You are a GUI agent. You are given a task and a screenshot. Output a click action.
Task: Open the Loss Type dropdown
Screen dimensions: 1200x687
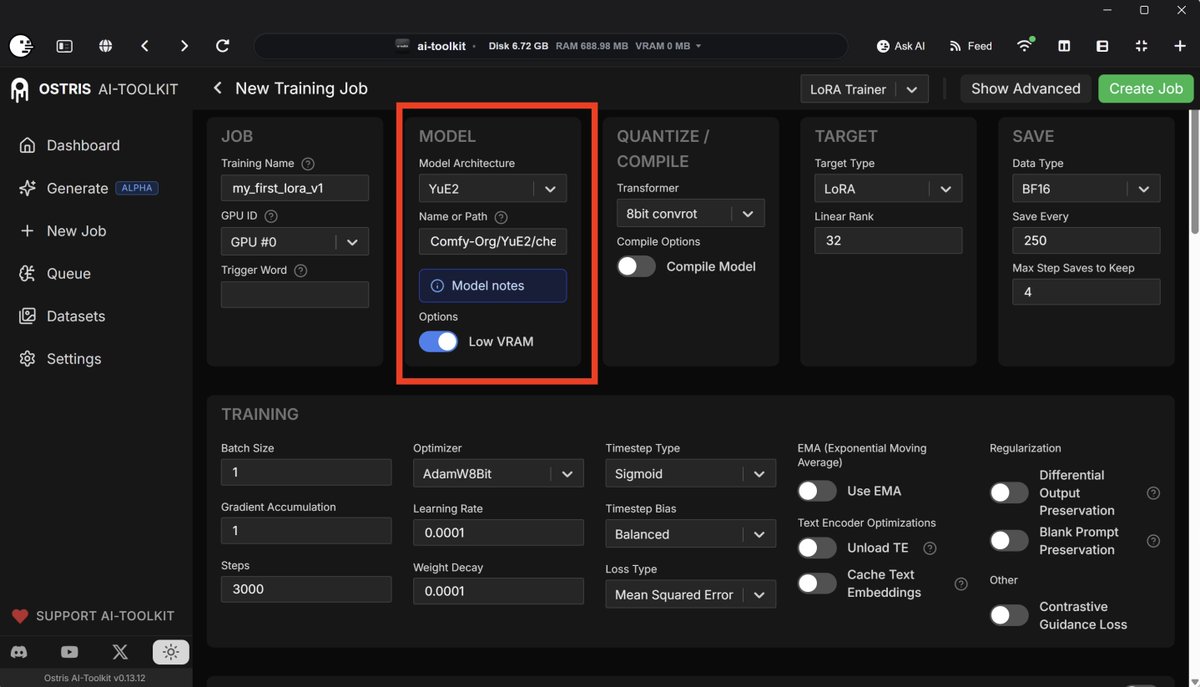tap(691, 594)
